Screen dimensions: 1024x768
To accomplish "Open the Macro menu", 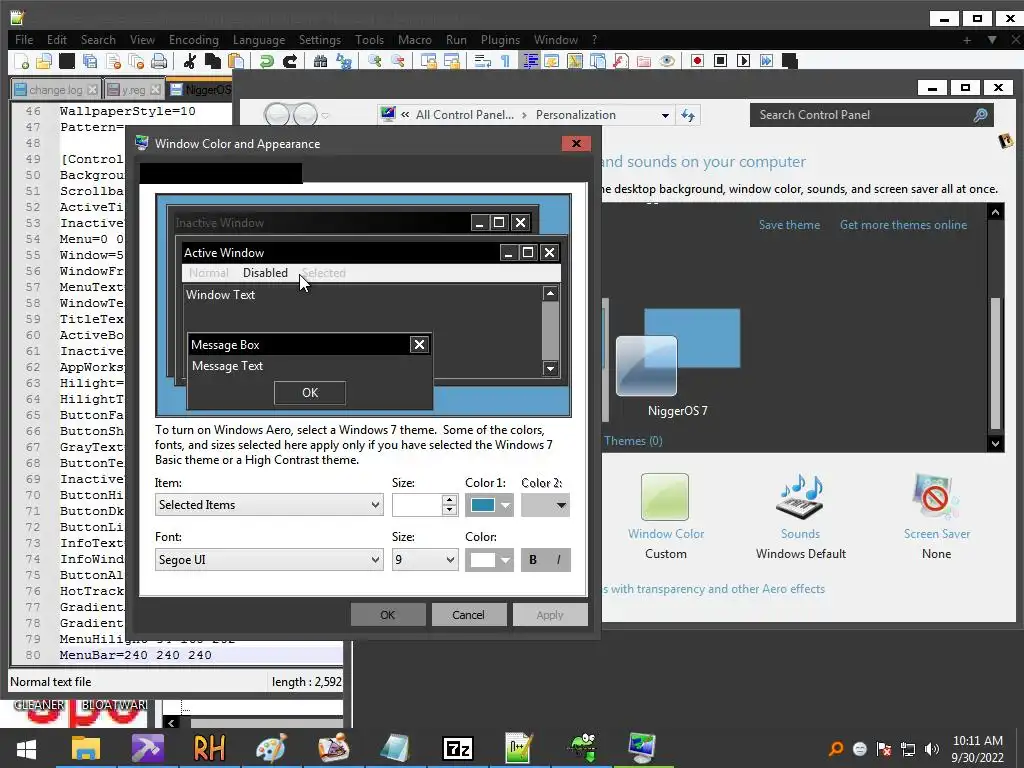I will click(415, 40).
